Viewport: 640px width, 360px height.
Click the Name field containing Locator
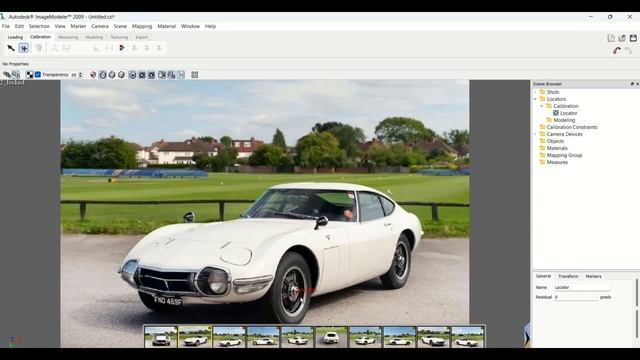[x=582, y=287]
